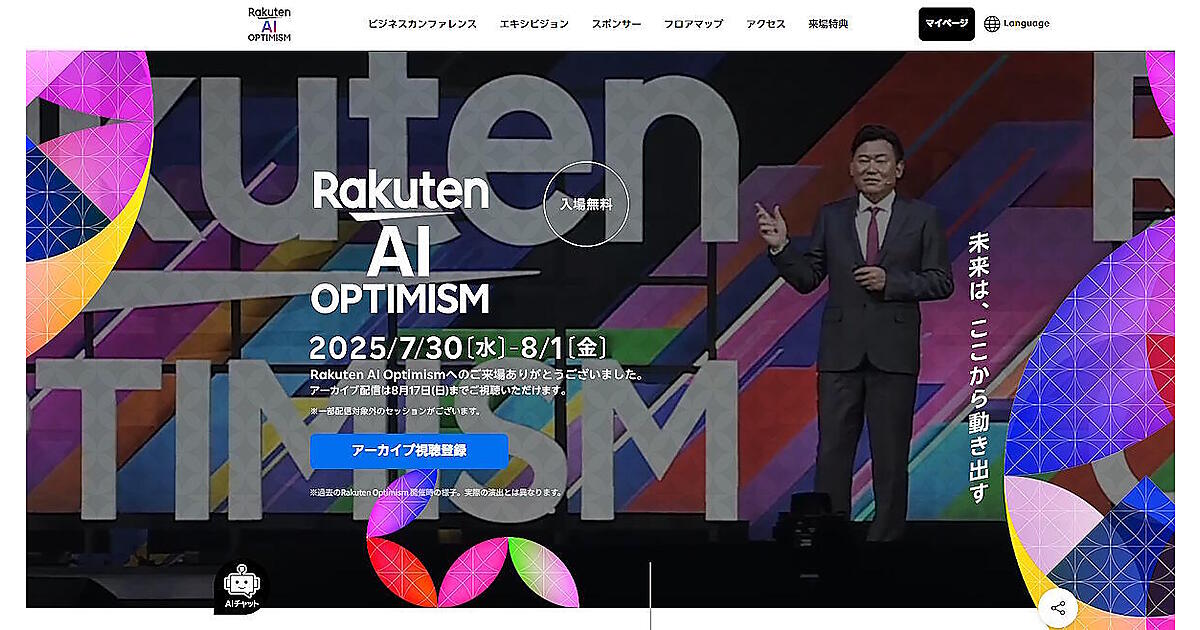The image size is (1200, 630).
Task: Open the ビジネスカンファレンス menu
Action: pyautogui.click(x=422, y=24)
